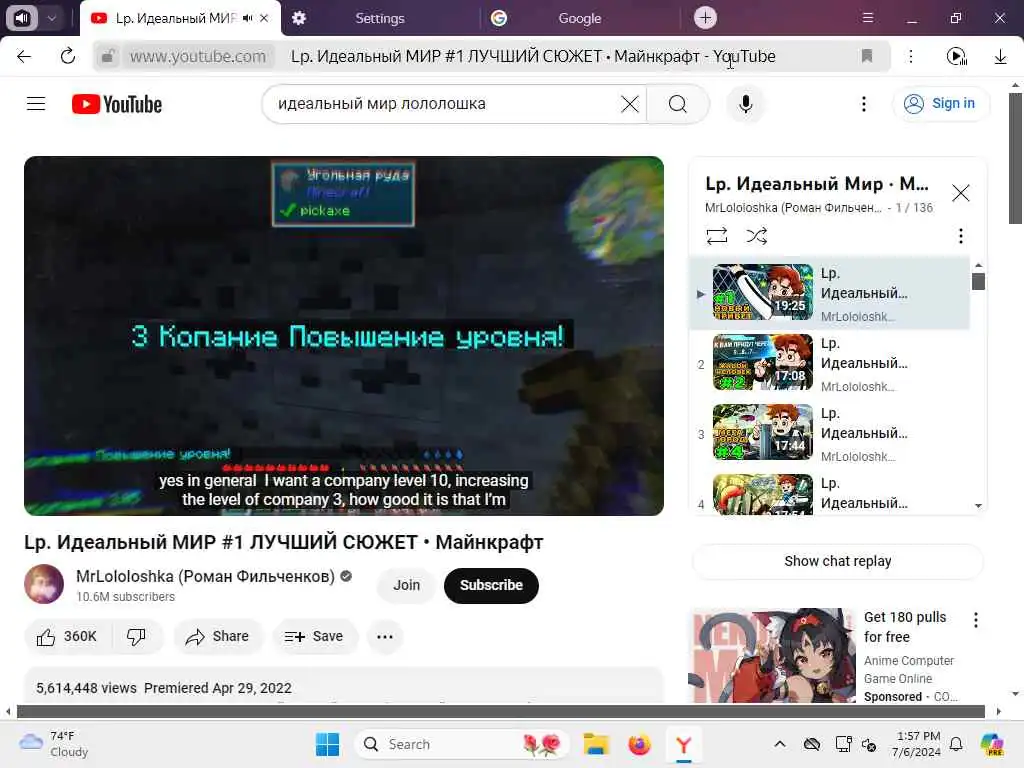Open a new tab with plus
The image size is (1024, 768).
(705, 18)
